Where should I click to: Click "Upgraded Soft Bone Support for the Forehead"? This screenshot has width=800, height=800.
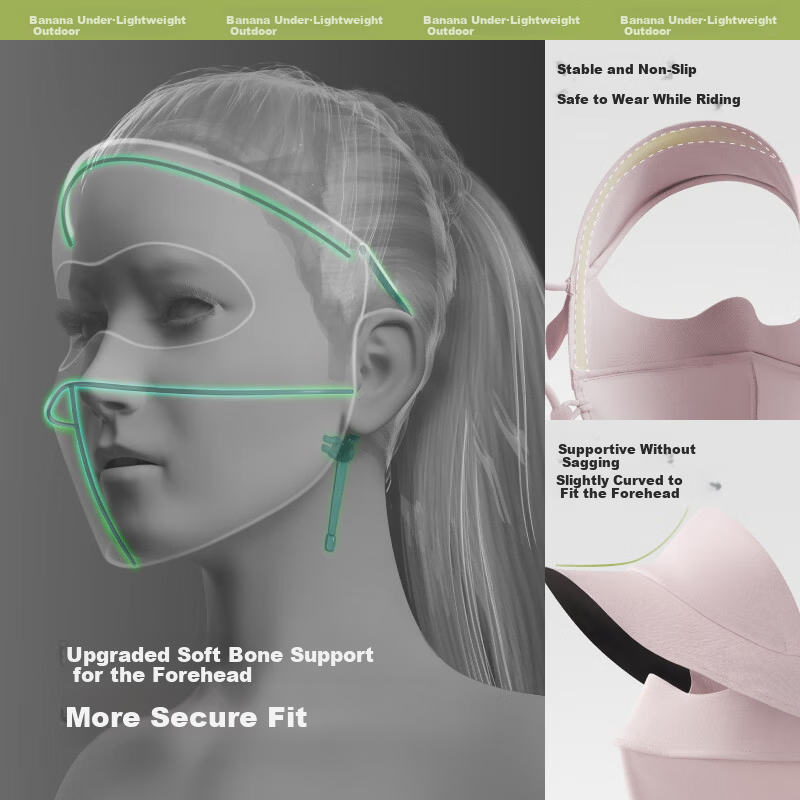220,665
